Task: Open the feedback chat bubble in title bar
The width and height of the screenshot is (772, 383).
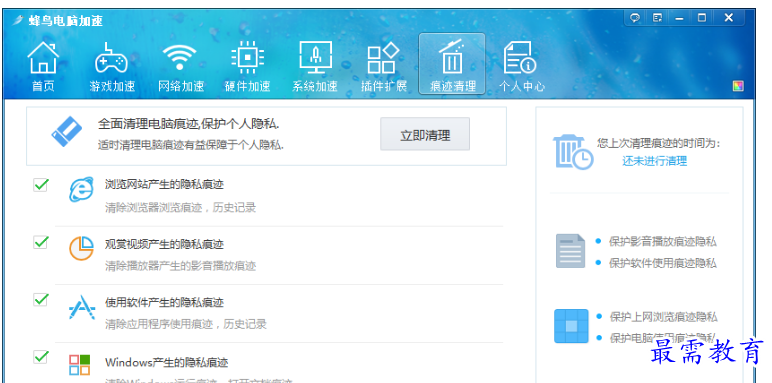Action: point(635,18)
